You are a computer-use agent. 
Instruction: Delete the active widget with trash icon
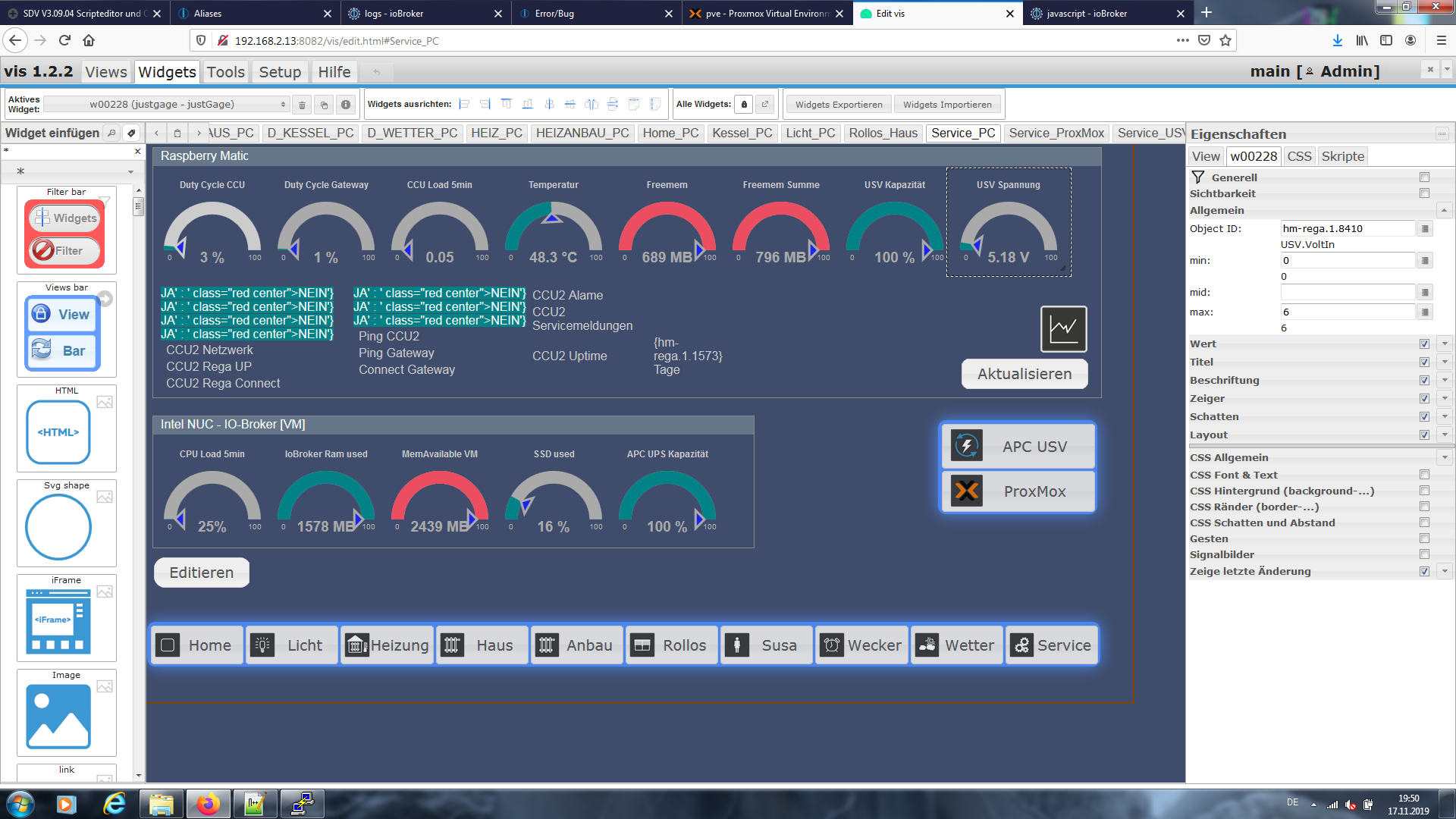pos(302,105)
